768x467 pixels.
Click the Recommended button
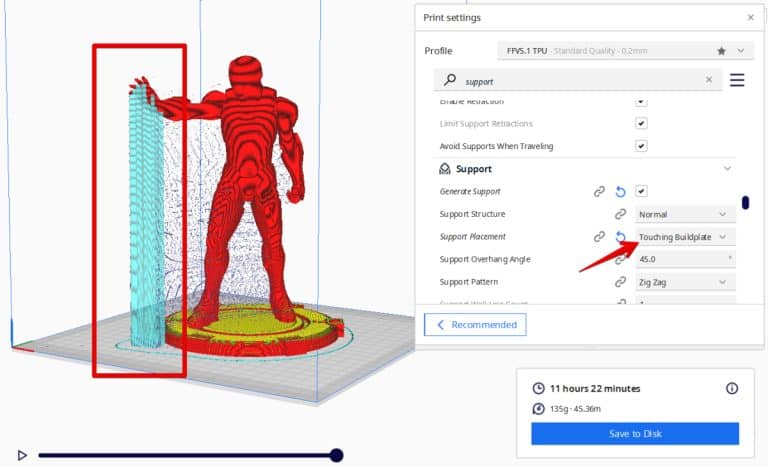tap(475, 325)
